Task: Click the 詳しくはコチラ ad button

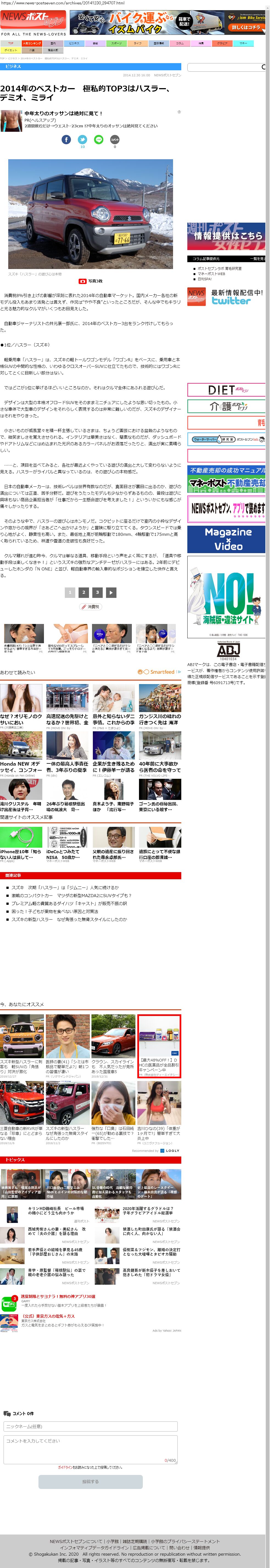Action: [246, 27]
